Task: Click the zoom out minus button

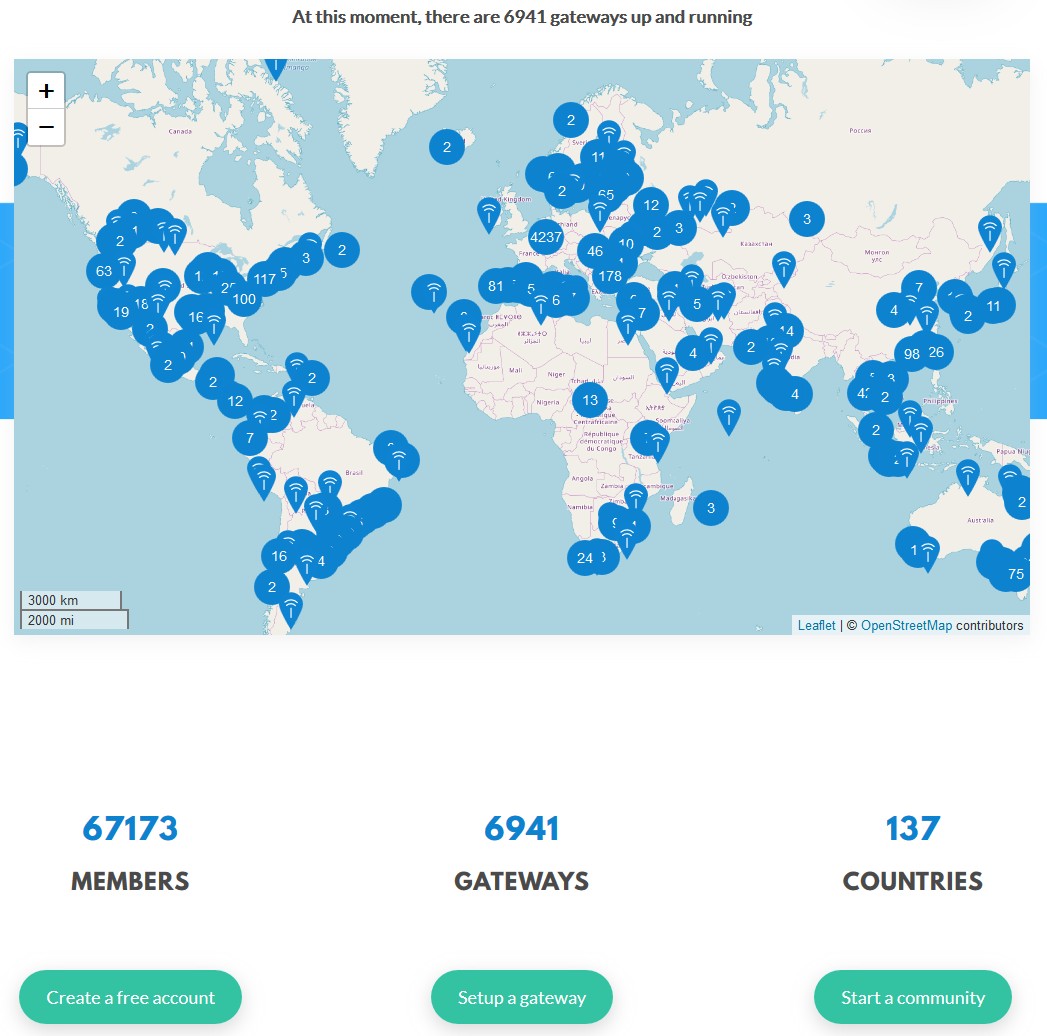Action: tap(46, 128)
